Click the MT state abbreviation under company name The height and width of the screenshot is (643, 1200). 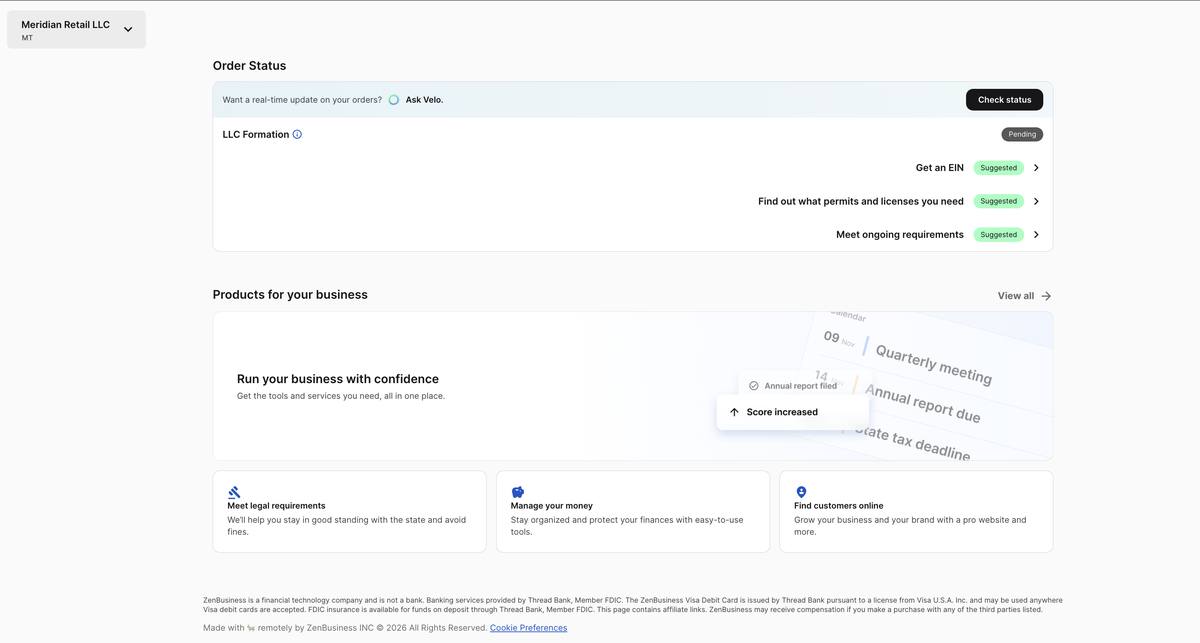click(27, 38)
